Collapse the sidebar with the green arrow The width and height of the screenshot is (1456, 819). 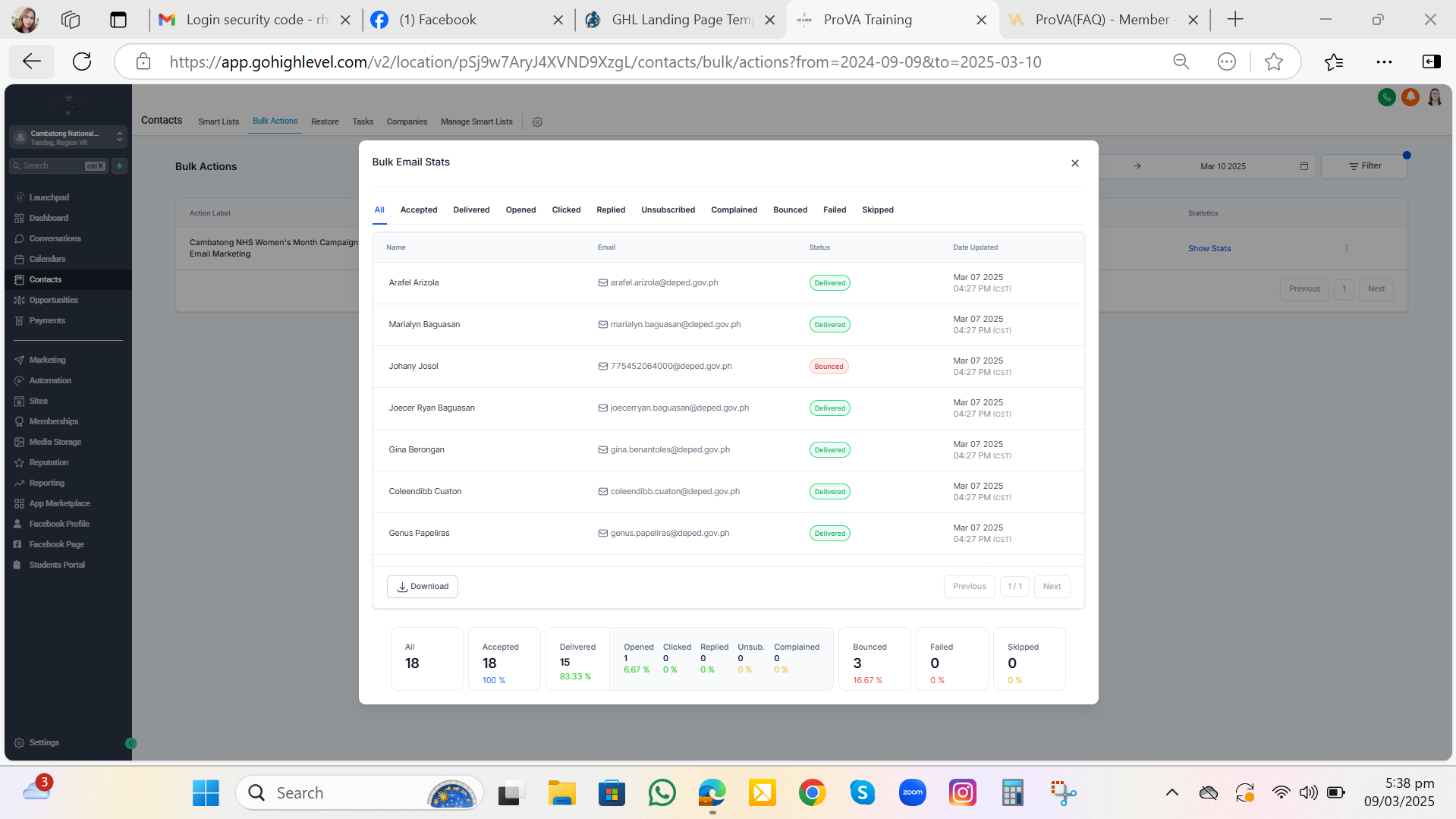pyautogui.click(x=131, y=744)
